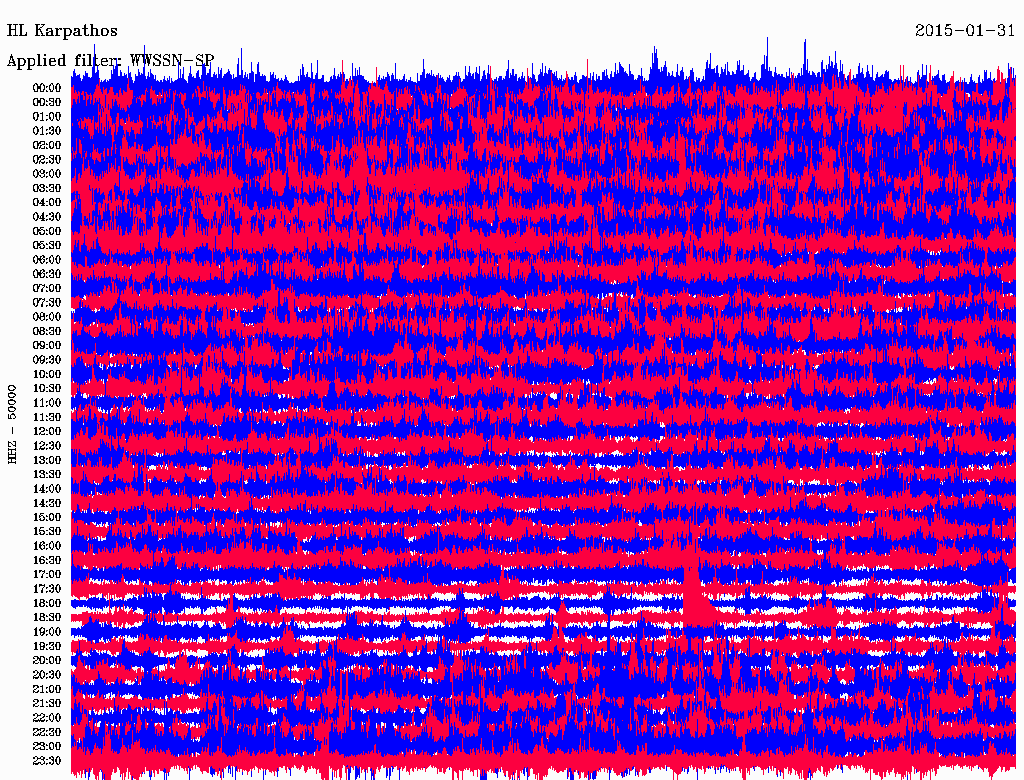1024x780 pixels.
Task: Choose the 10:30 time row label
Action: coord(47,388)
